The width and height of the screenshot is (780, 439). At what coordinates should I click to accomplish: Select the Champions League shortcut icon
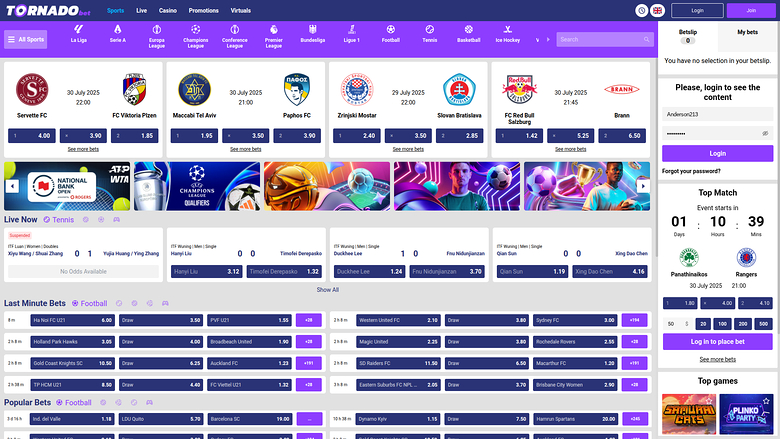196,35
